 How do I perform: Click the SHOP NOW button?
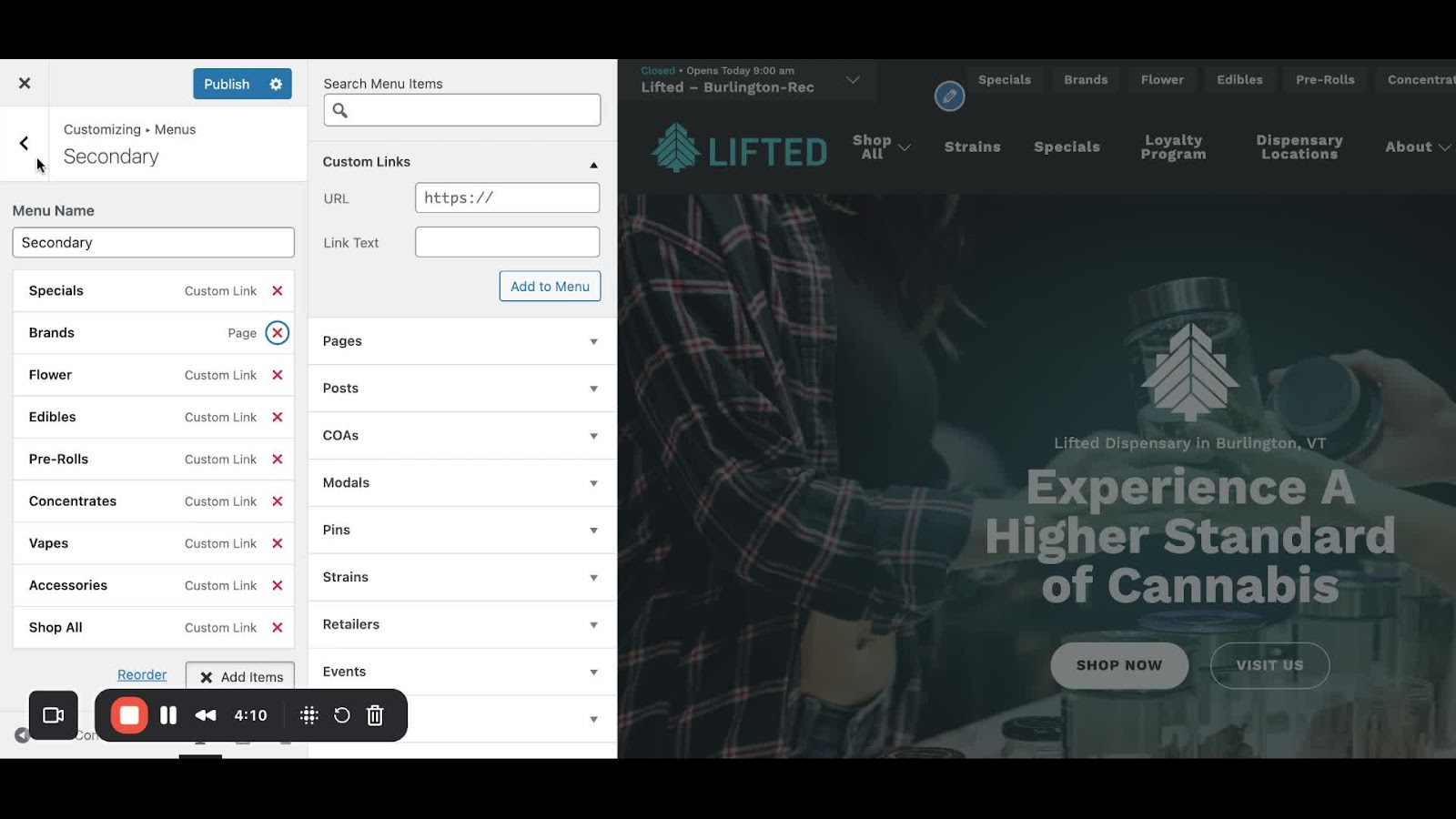pyautogui.click(x=1119, y=665)
